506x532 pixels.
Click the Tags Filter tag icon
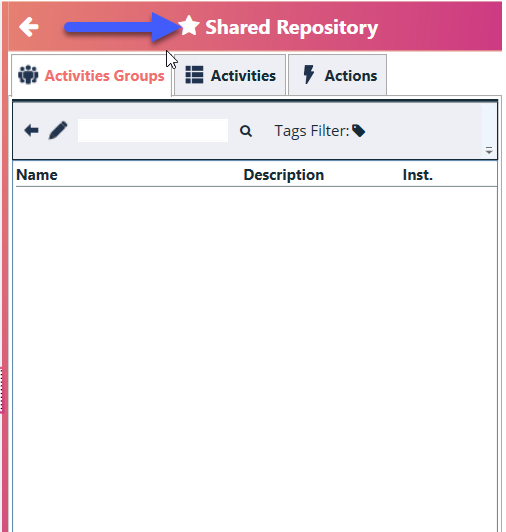click(358, 131)
